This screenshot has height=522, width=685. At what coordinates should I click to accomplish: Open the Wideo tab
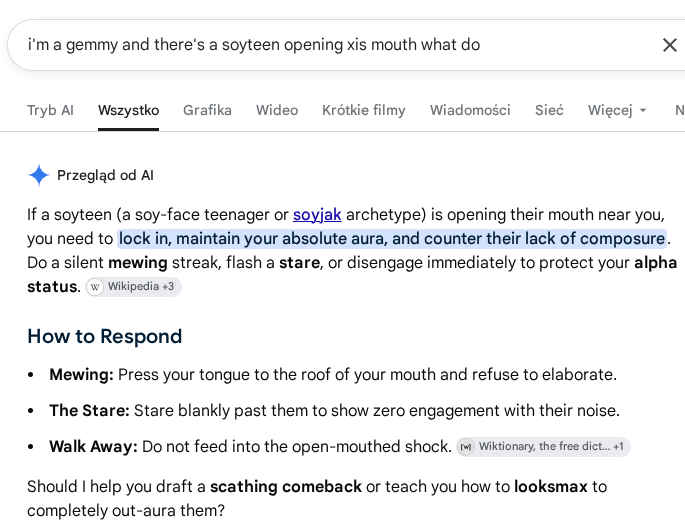pyautogui.click(x=277, y=110)
